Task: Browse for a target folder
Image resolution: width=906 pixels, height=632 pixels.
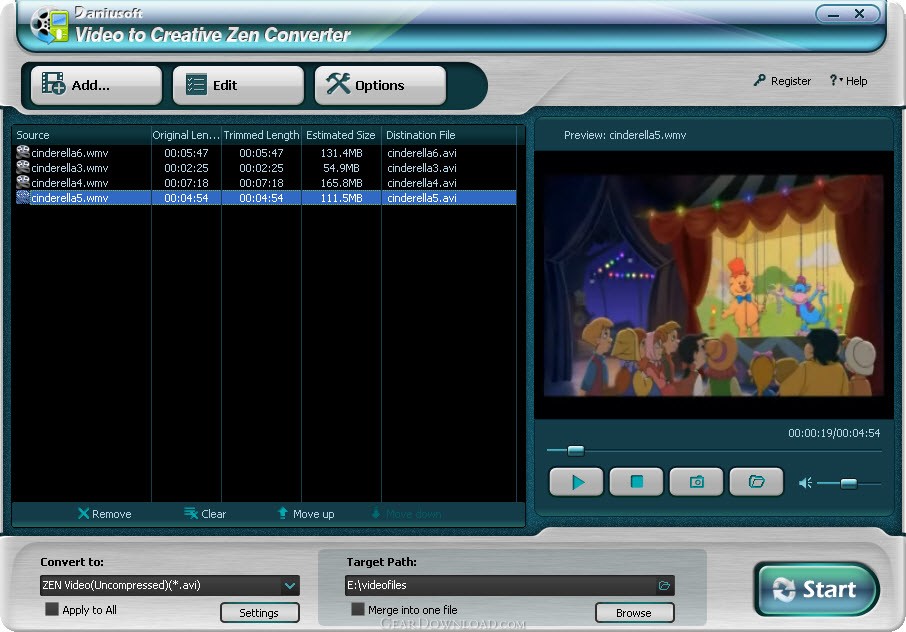Action: 634,613
